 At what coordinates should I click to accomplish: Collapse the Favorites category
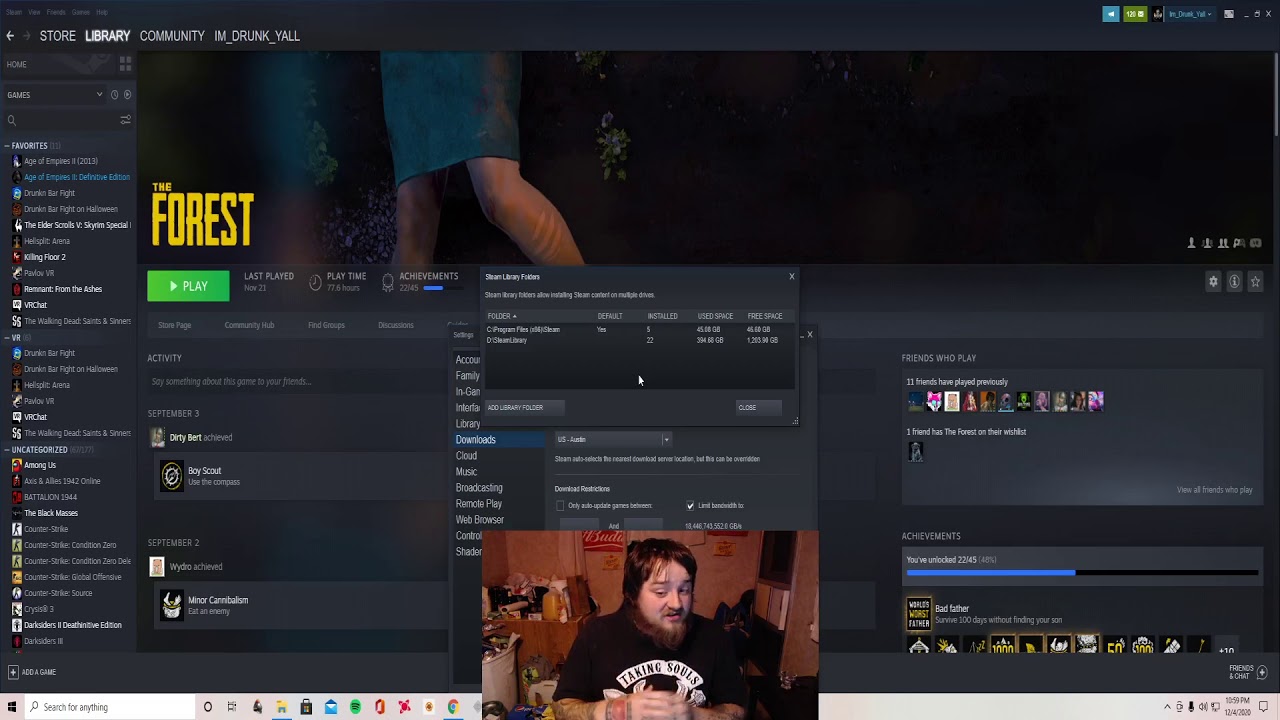[7, 146]
